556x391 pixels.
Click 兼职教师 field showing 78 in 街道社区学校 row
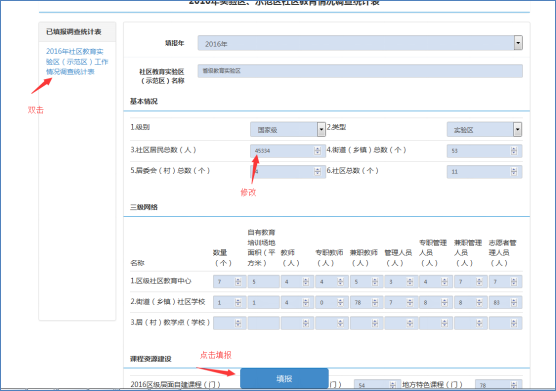(366, 302)
